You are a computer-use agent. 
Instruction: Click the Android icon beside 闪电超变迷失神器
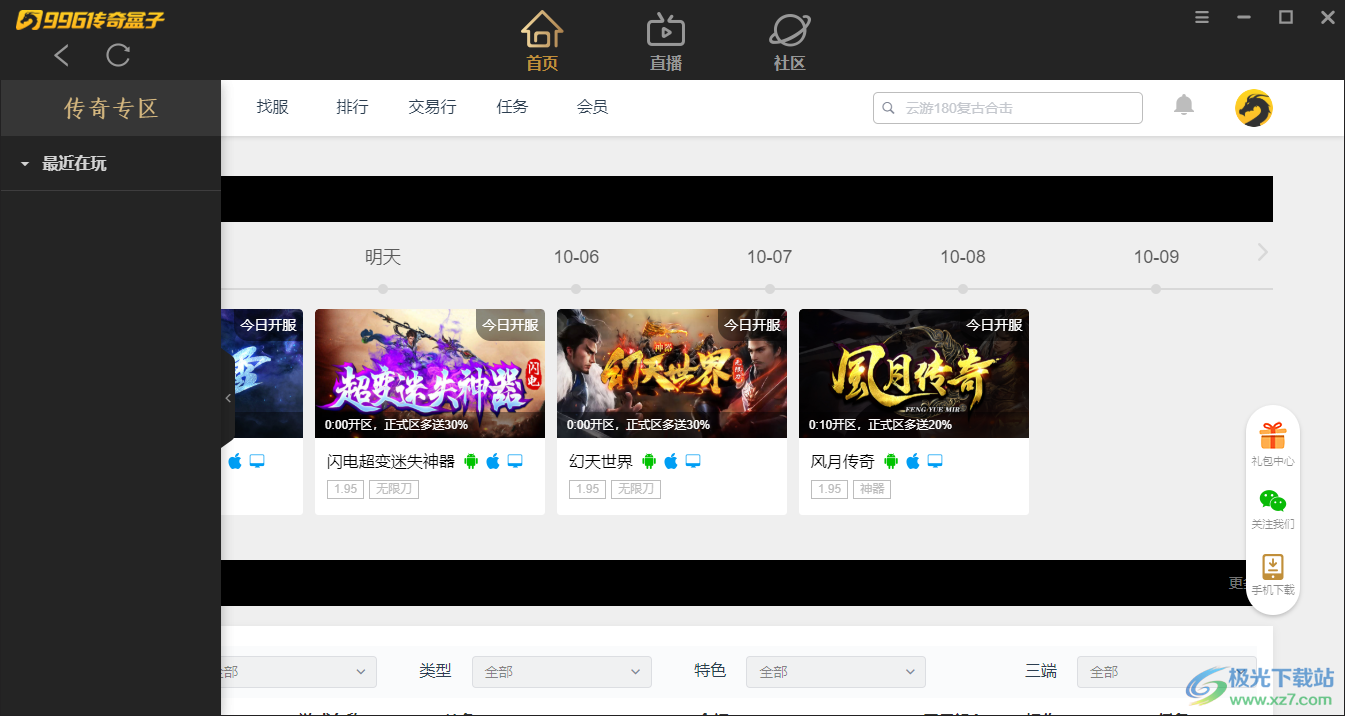click(x=471, y=461)
